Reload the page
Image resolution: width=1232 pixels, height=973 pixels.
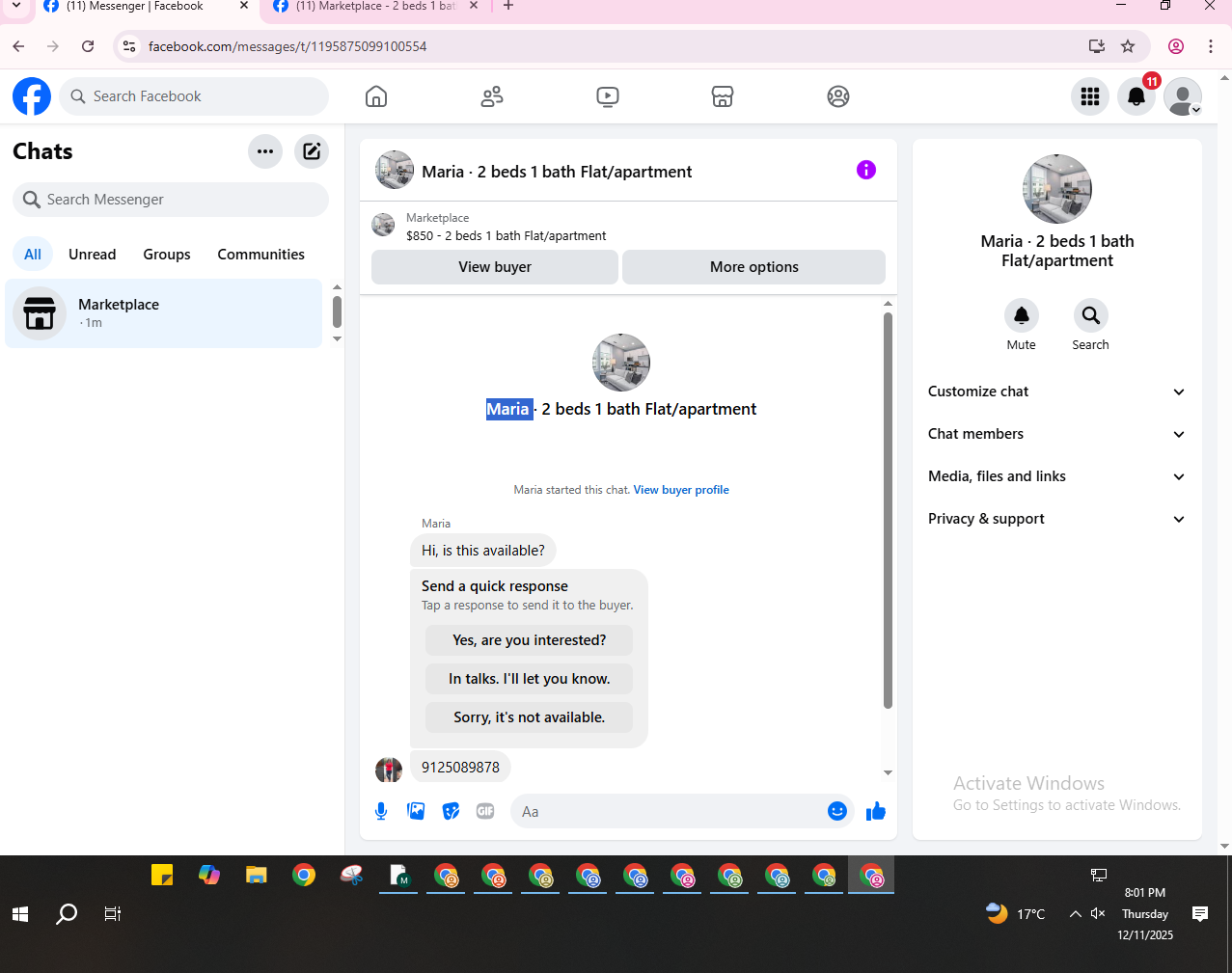(x=88, y=46)
